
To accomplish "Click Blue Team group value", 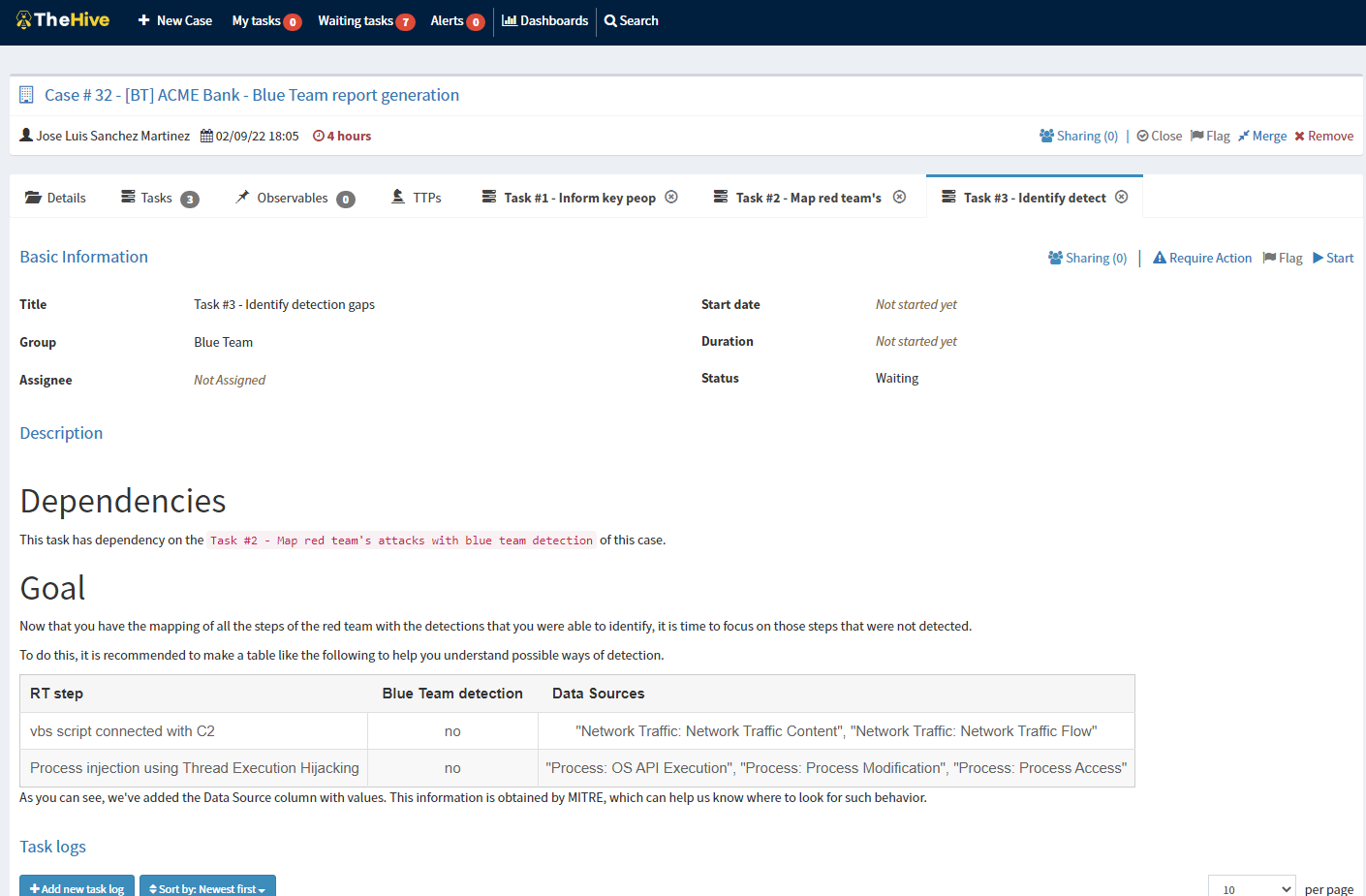I will click(x=223, y=342).
